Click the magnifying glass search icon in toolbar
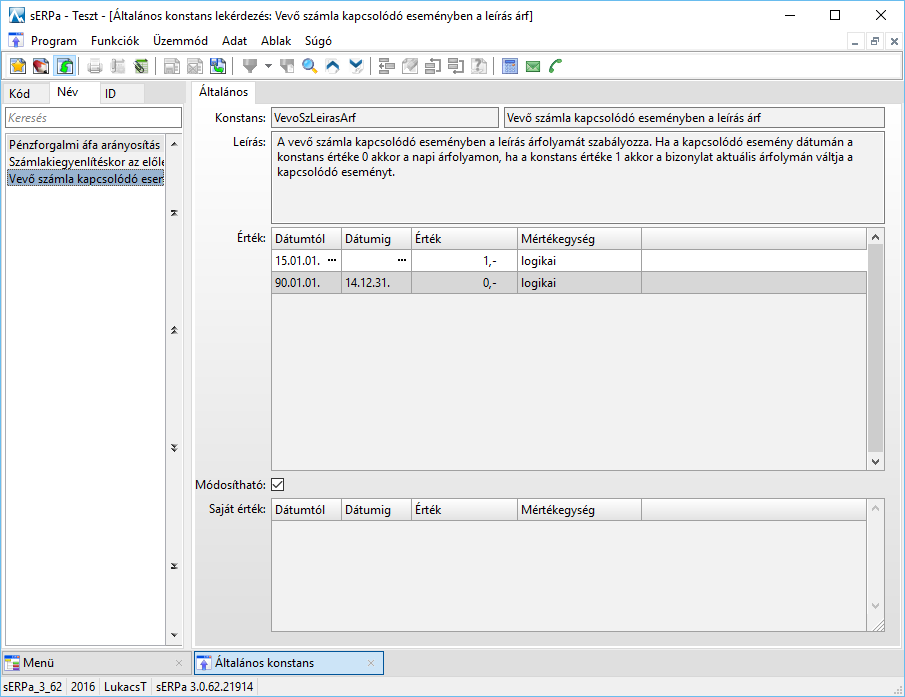The height and width of the screenshot is (697, 905). pos(310,67)
